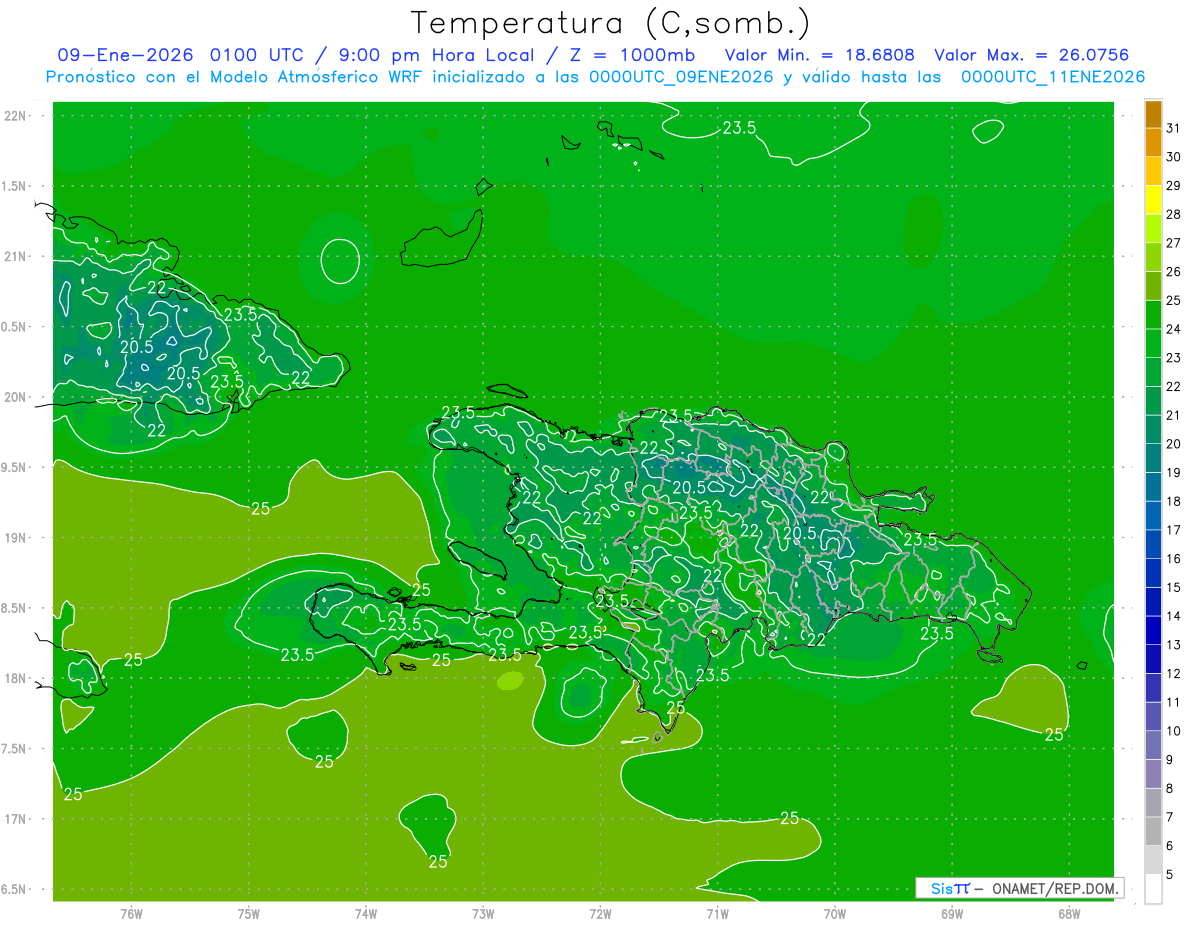Click the "76W" longitude axis label

coord(131,913)
